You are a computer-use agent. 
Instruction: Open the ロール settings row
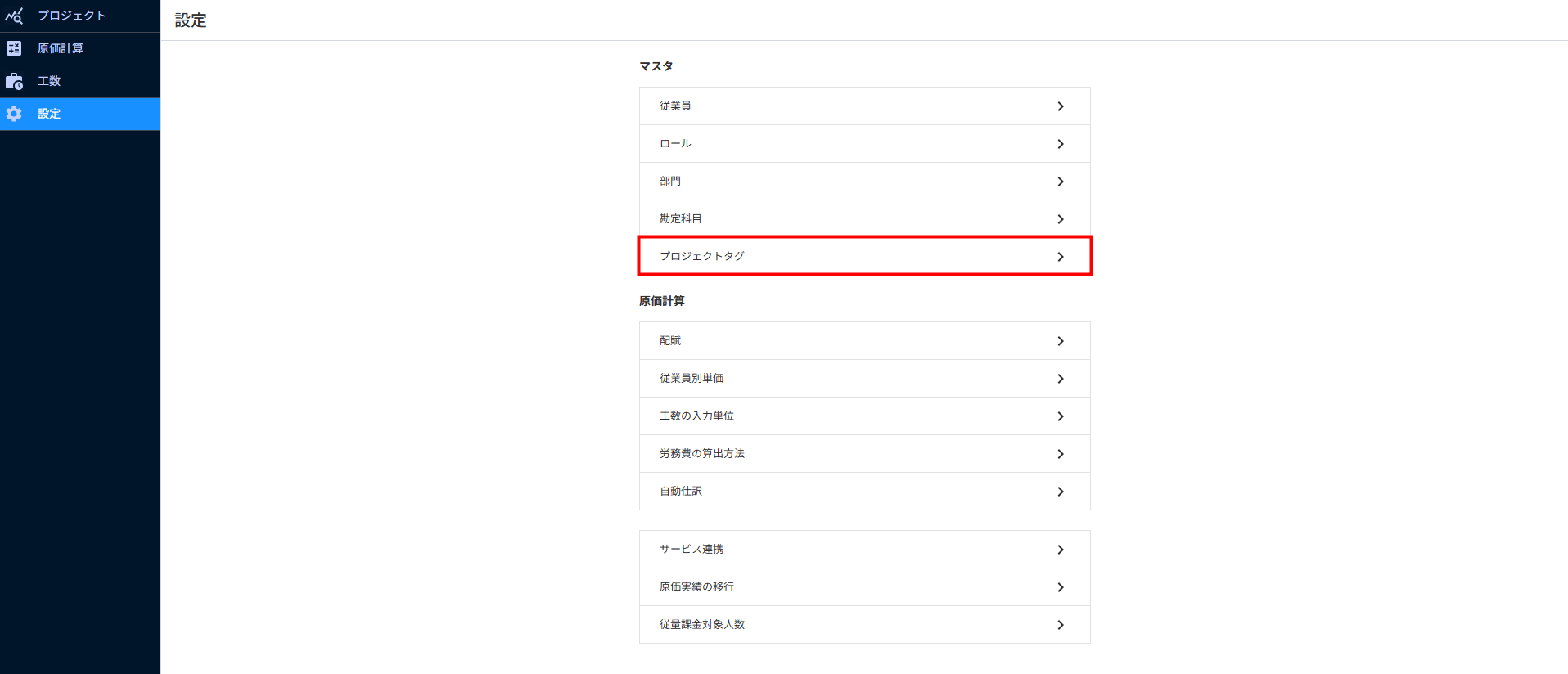point(864,144)
